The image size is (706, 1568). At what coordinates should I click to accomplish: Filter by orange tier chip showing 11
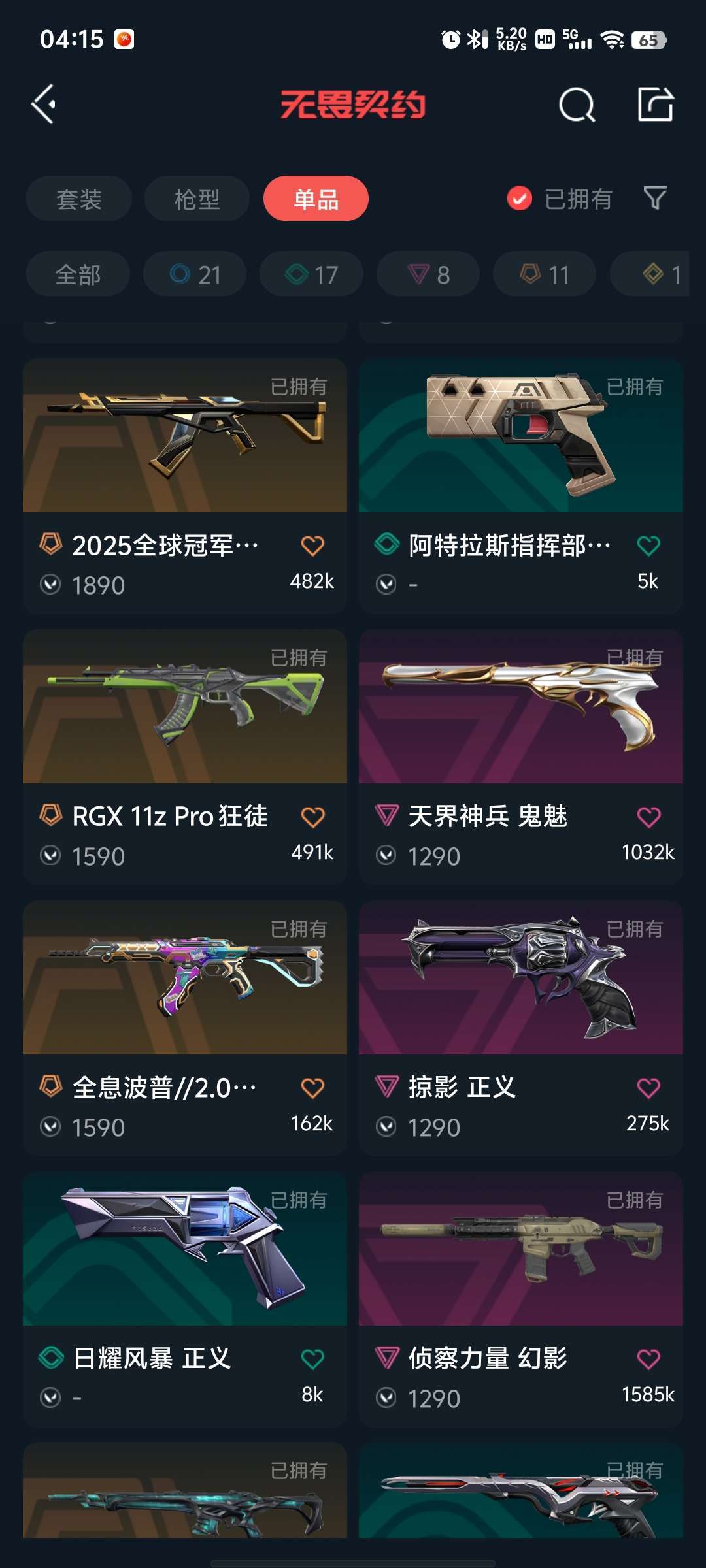(x=545, y=274)
